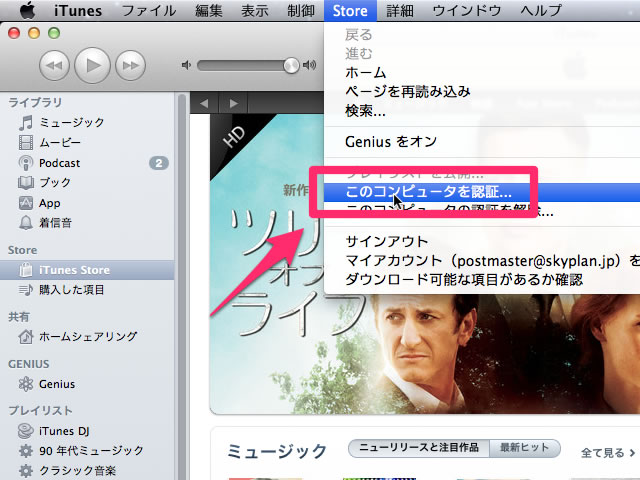Image resolution: width=640 pixels, height=480 pixels.
Task: Click the green window zoom button
Action: tap(54, 33)
